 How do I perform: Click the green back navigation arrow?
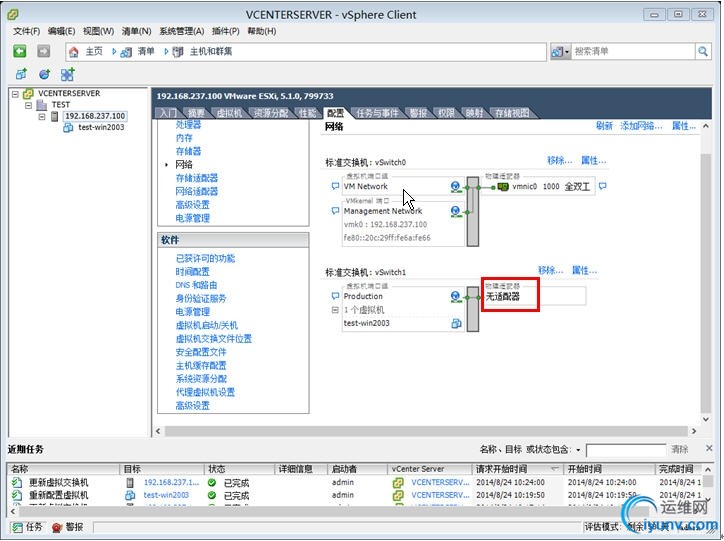(x=19, y=51)
